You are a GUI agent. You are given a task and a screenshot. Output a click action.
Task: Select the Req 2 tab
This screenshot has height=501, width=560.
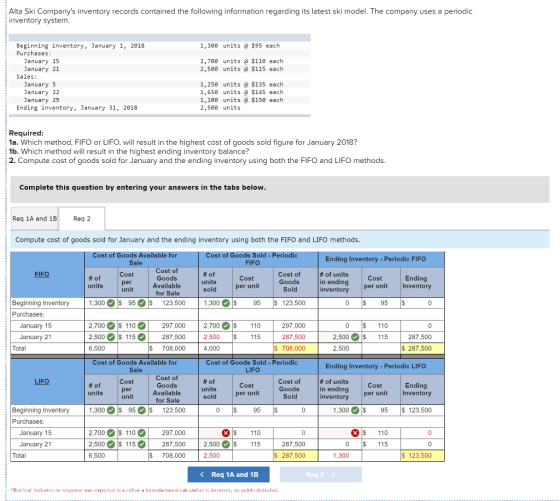pyautogui.click(x=82, y=219)
